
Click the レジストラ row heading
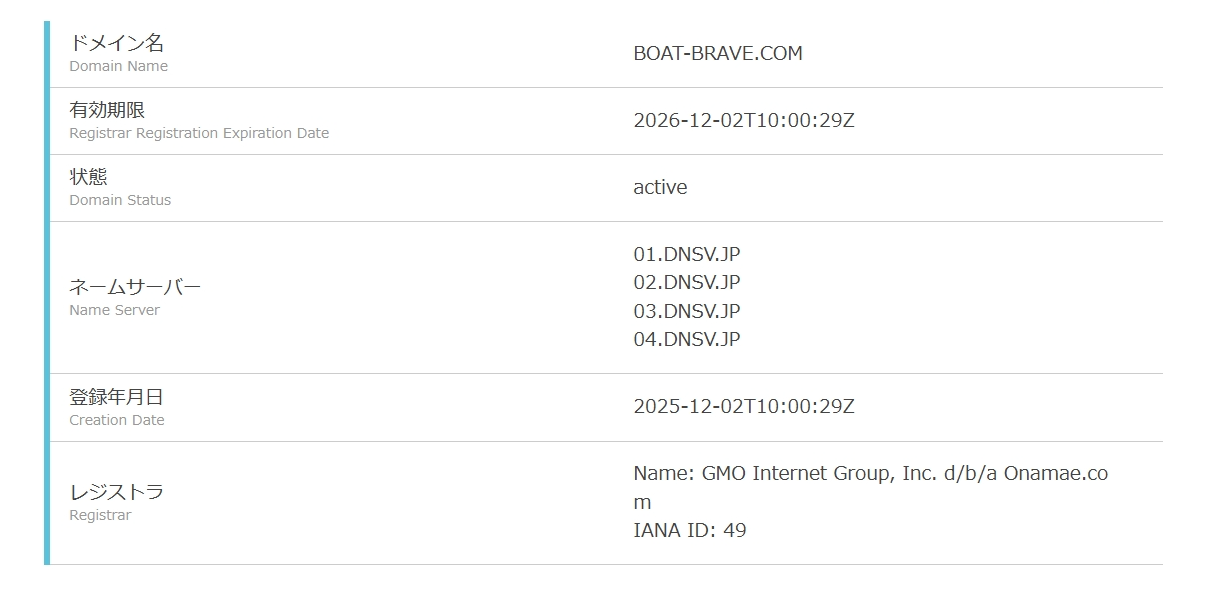tap(116, 492)
